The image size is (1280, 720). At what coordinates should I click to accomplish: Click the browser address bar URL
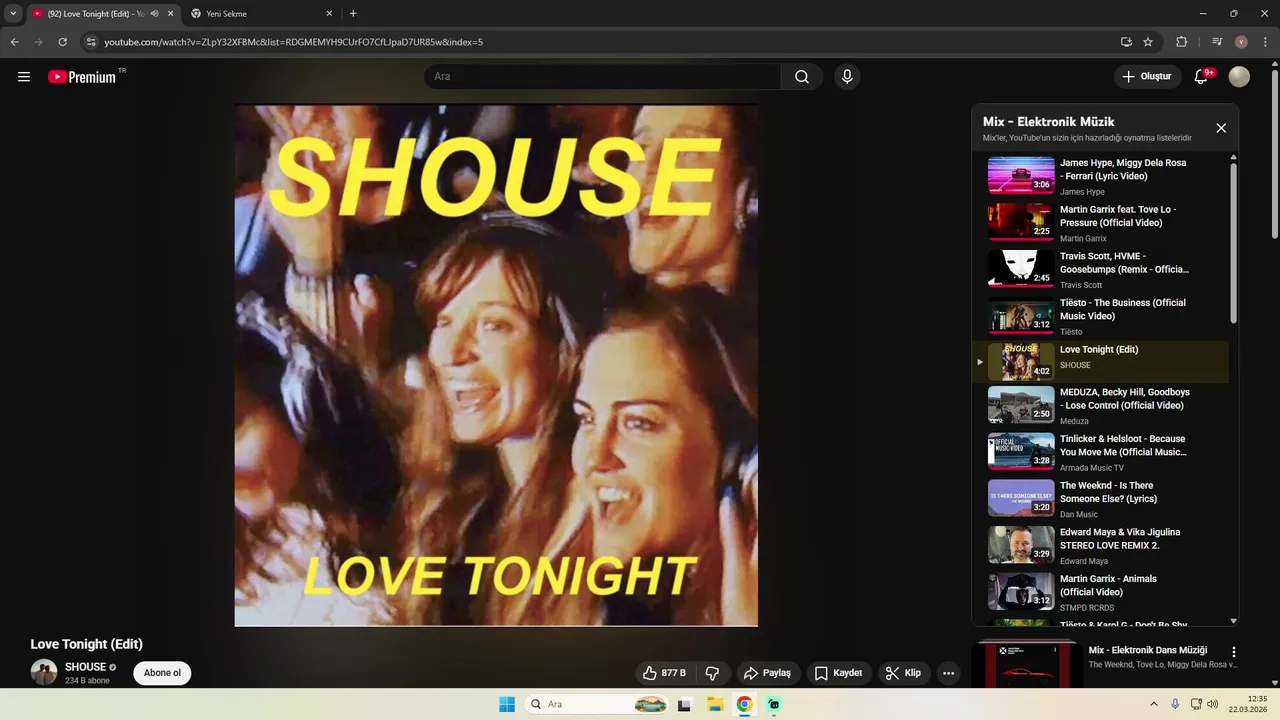click(x=294, y=42)
